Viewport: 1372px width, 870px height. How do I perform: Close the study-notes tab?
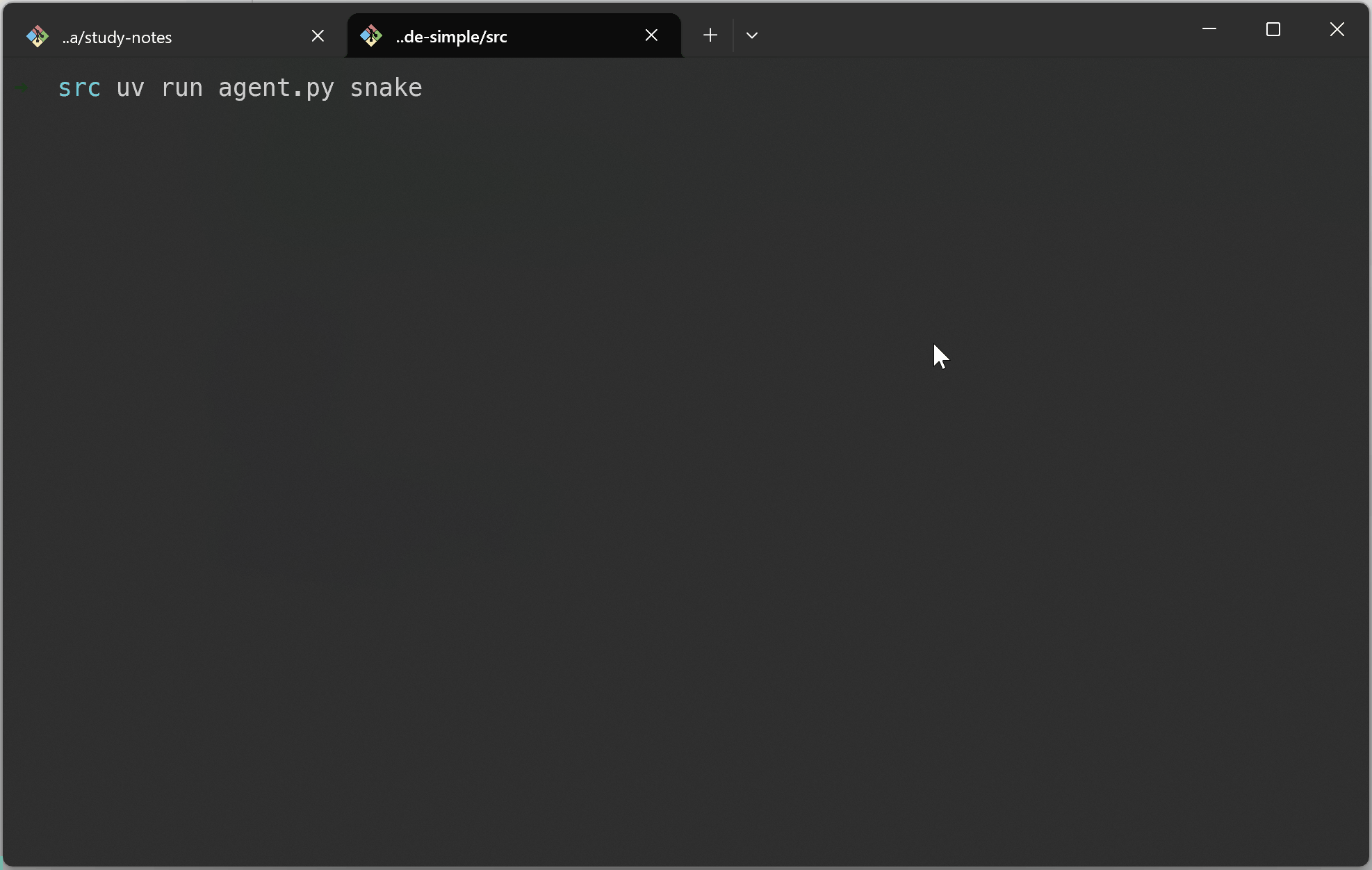318,36
